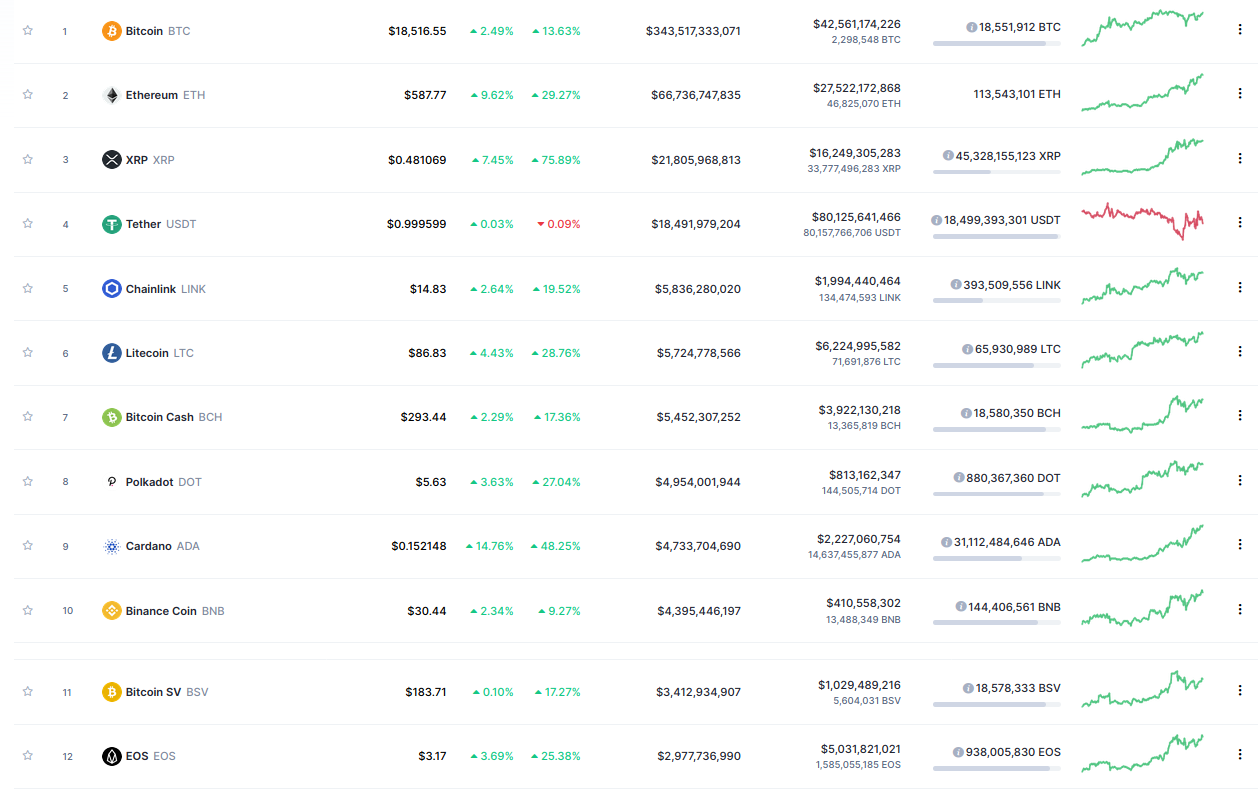Star Bitcoin Cash for watchlist

click(x=28, y=417)
